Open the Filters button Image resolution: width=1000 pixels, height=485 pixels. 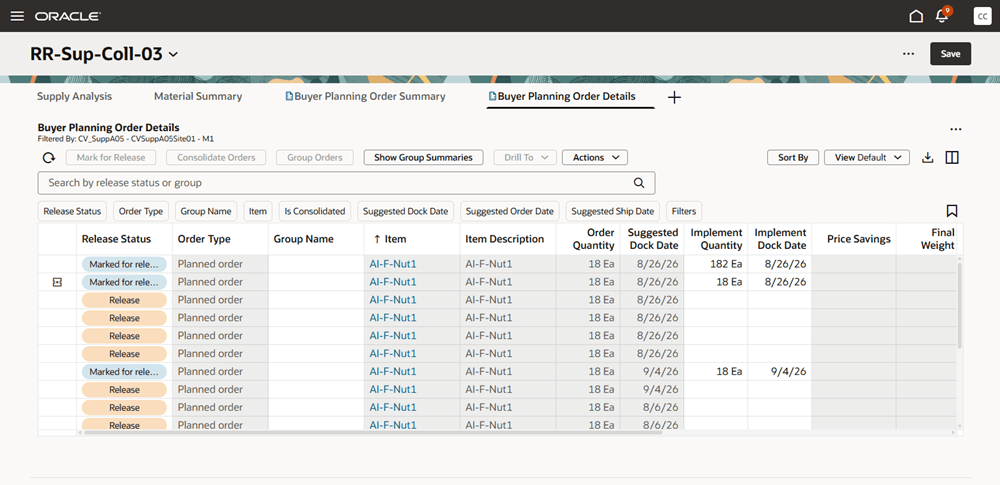click(684, 211)
